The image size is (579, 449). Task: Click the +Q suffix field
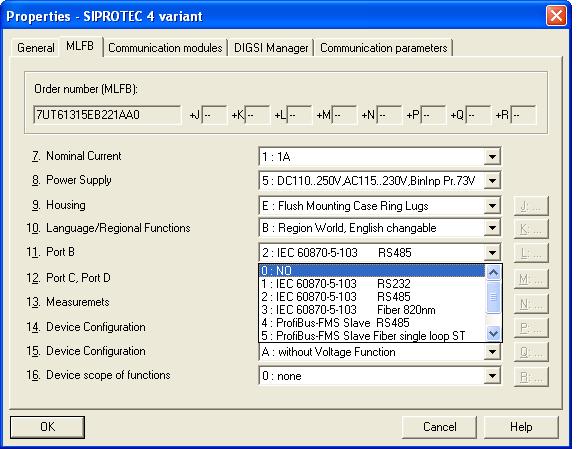pos(478,115)
